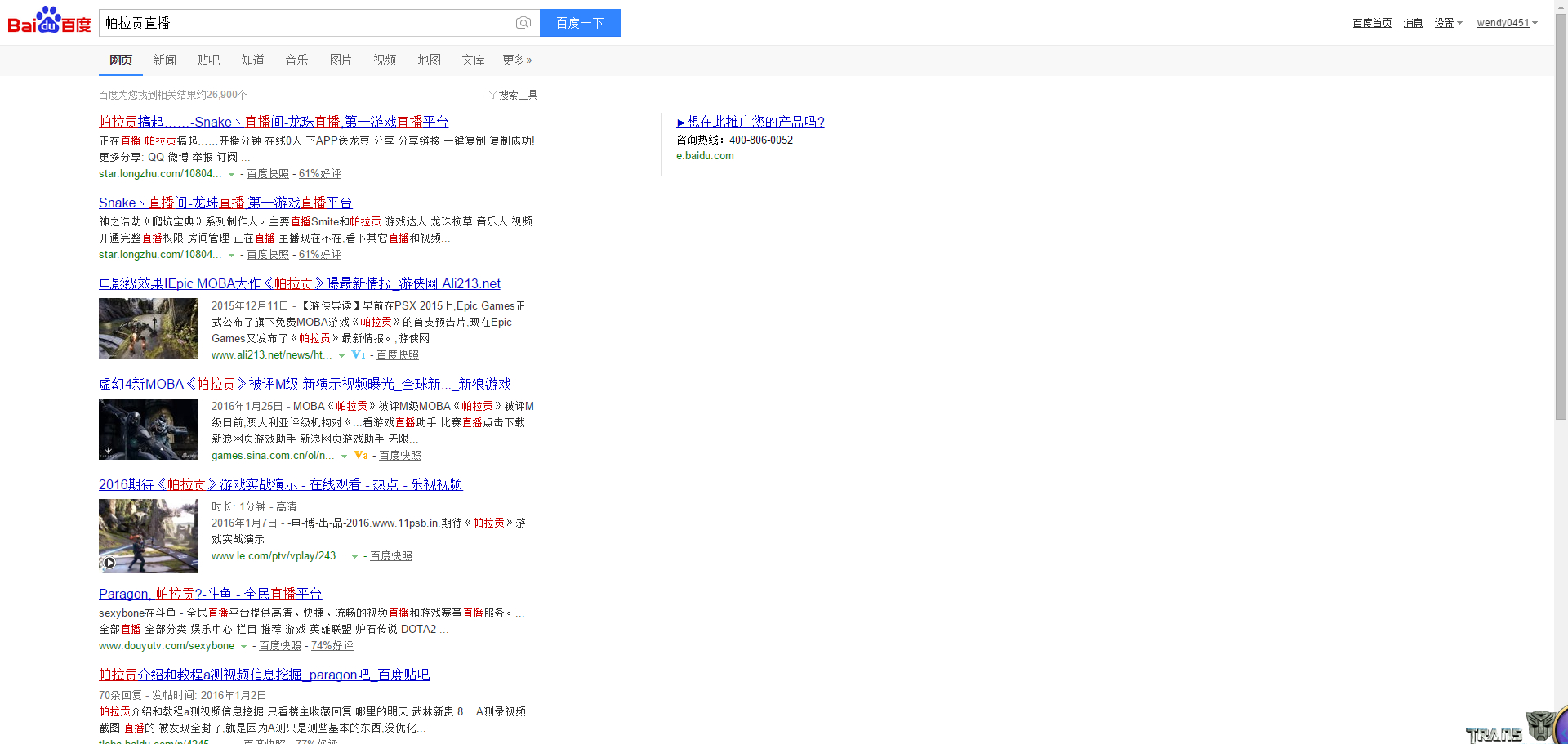The height and width of the screenshot is (744, 1568).
Task: Open the 设置 settings dropdown
Action: pyautogui.click(x=1448, y=23)
